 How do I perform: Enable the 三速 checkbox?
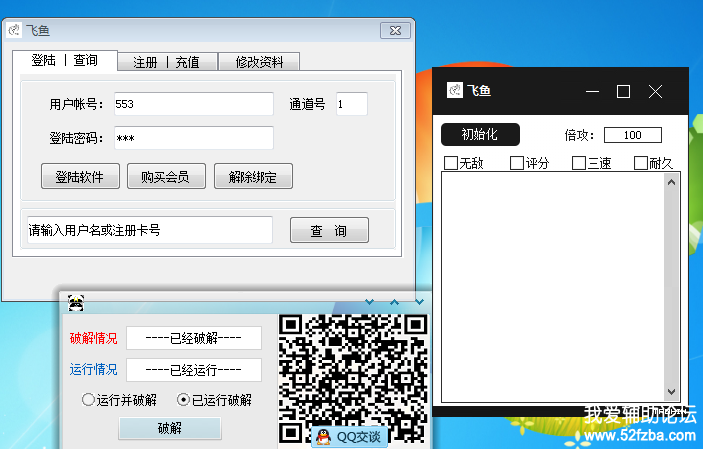click(579, 163)
